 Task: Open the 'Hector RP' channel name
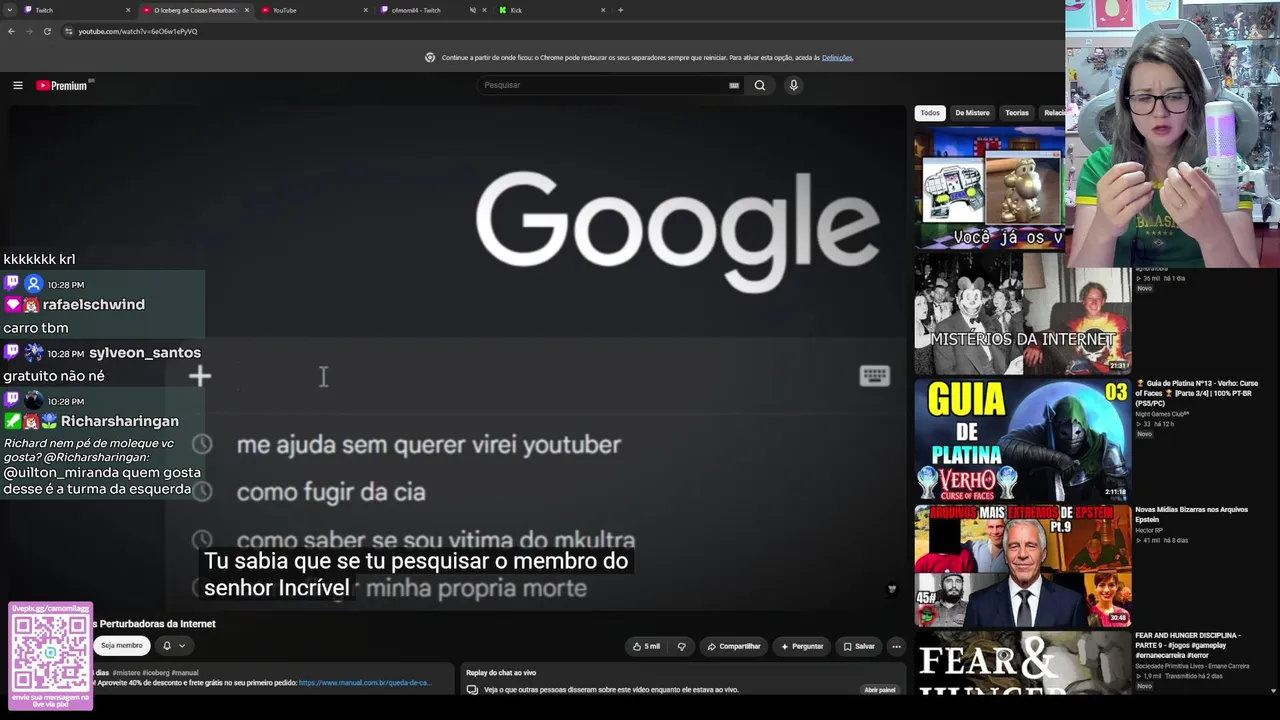coord(1148,530)
